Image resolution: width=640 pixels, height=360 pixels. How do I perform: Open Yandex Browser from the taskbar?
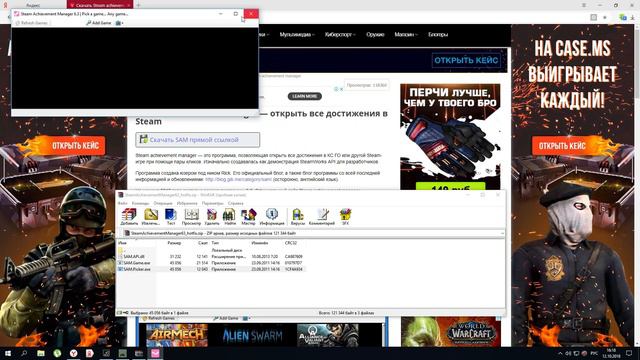[73, 353]
